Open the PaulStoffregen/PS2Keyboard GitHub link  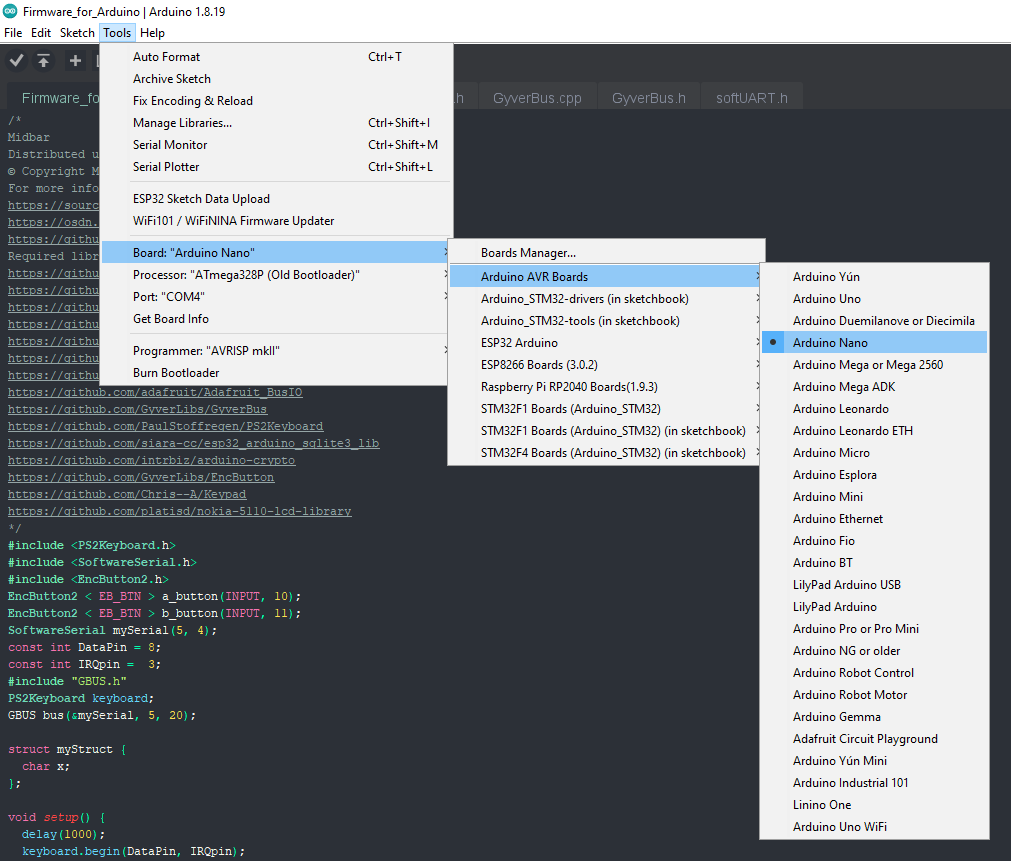coord(166,426)
